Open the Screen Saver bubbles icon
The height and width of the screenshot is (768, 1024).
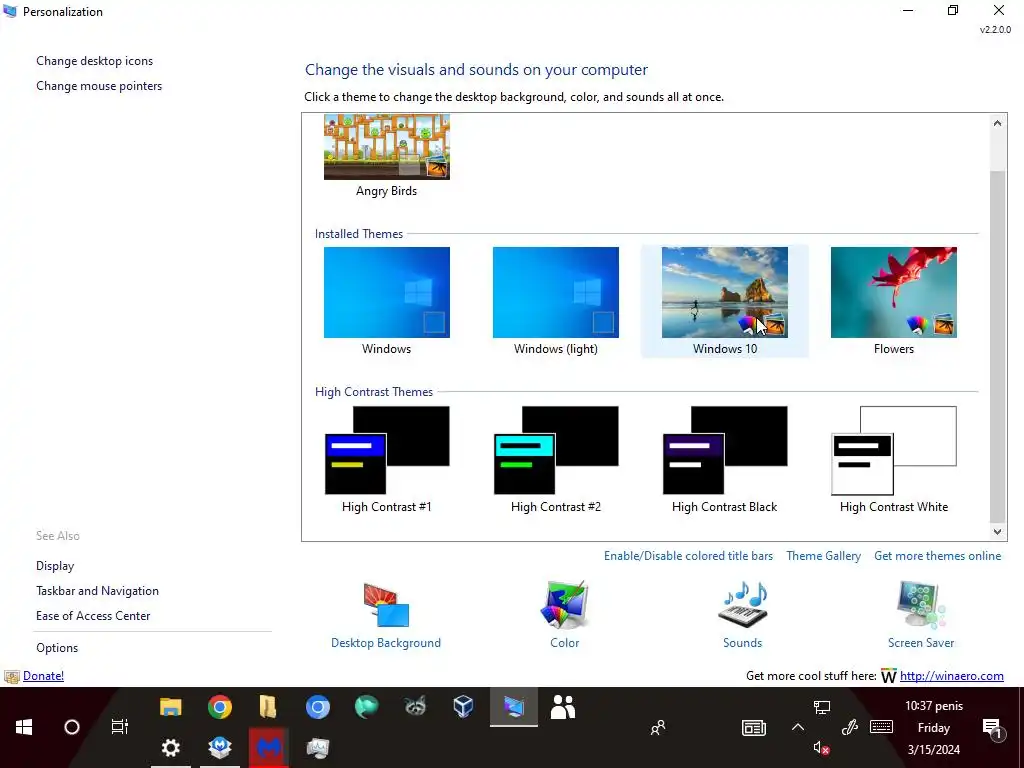921,605
